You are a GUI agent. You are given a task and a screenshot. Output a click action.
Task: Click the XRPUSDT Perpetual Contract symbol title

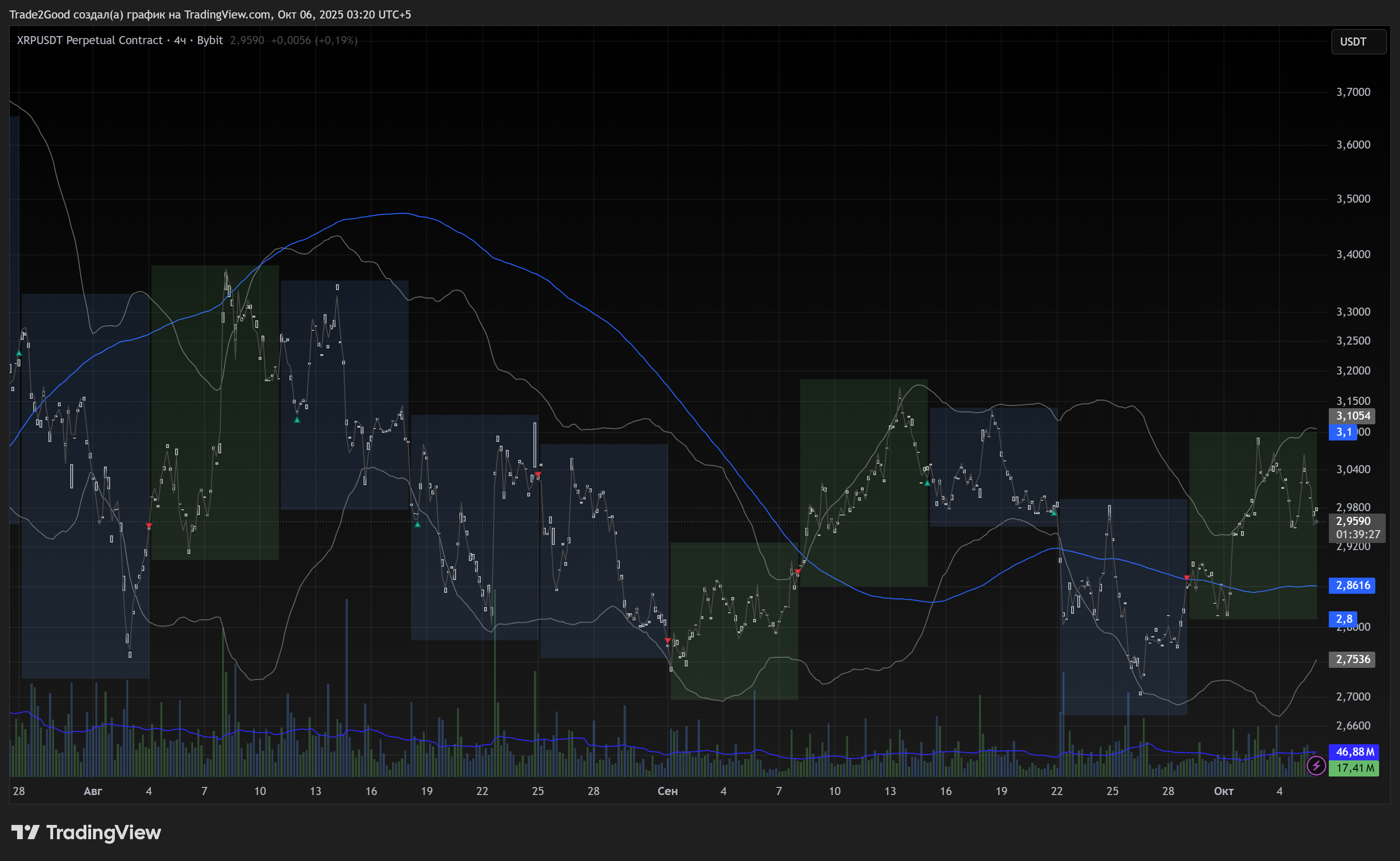(89, 40)
